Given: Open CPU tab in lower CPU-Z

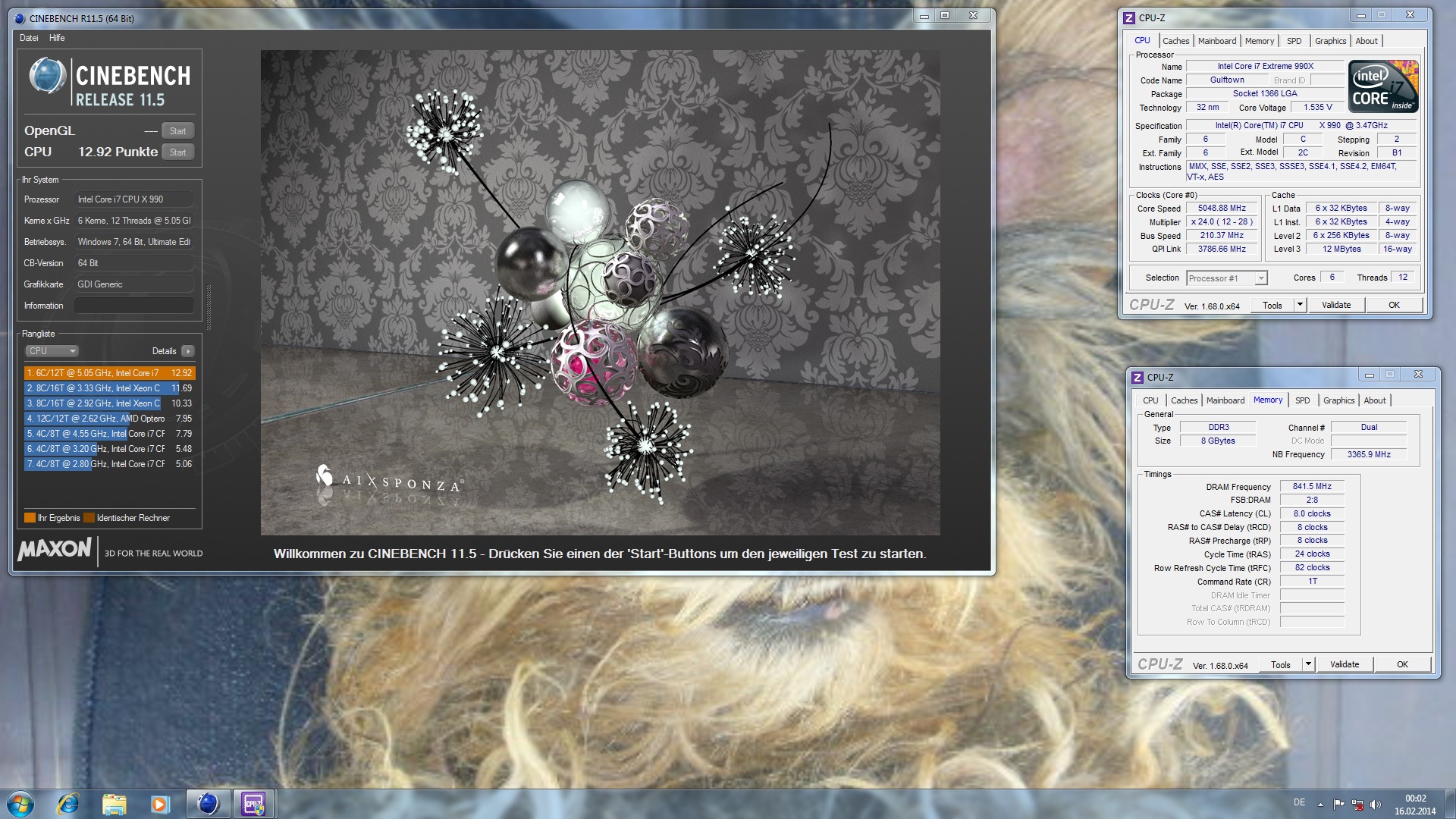Looking at the screenshot, I should [x=1150, y=400].
